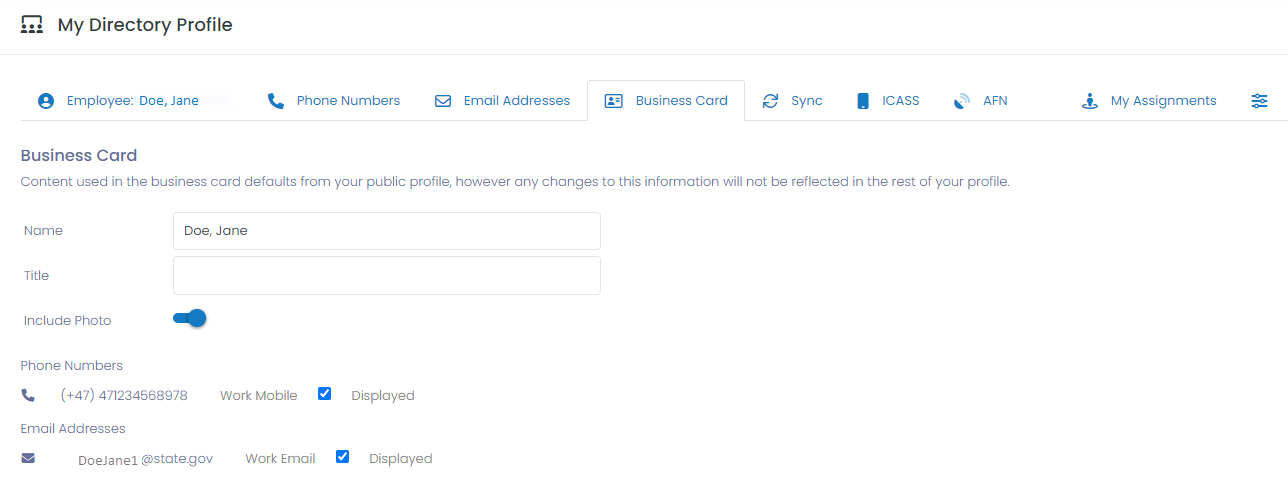The width and height of the screenshot is (1288, 487).
Task: Open the Employee: Doe, Jane tab
Action: coord(133,101)
